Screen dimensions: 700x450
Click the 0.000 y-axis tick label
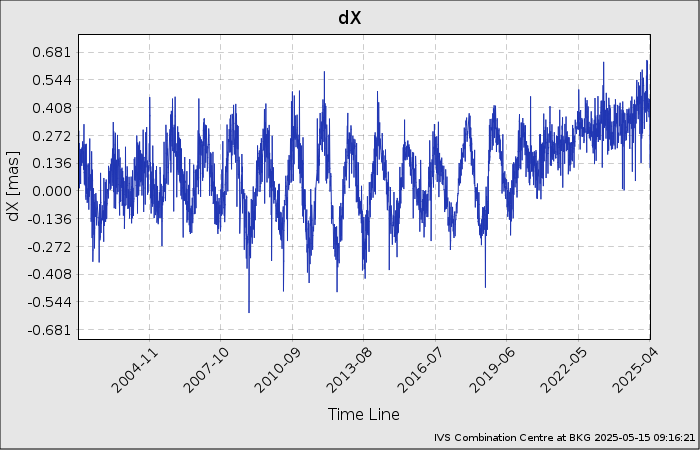coord(51,191)
